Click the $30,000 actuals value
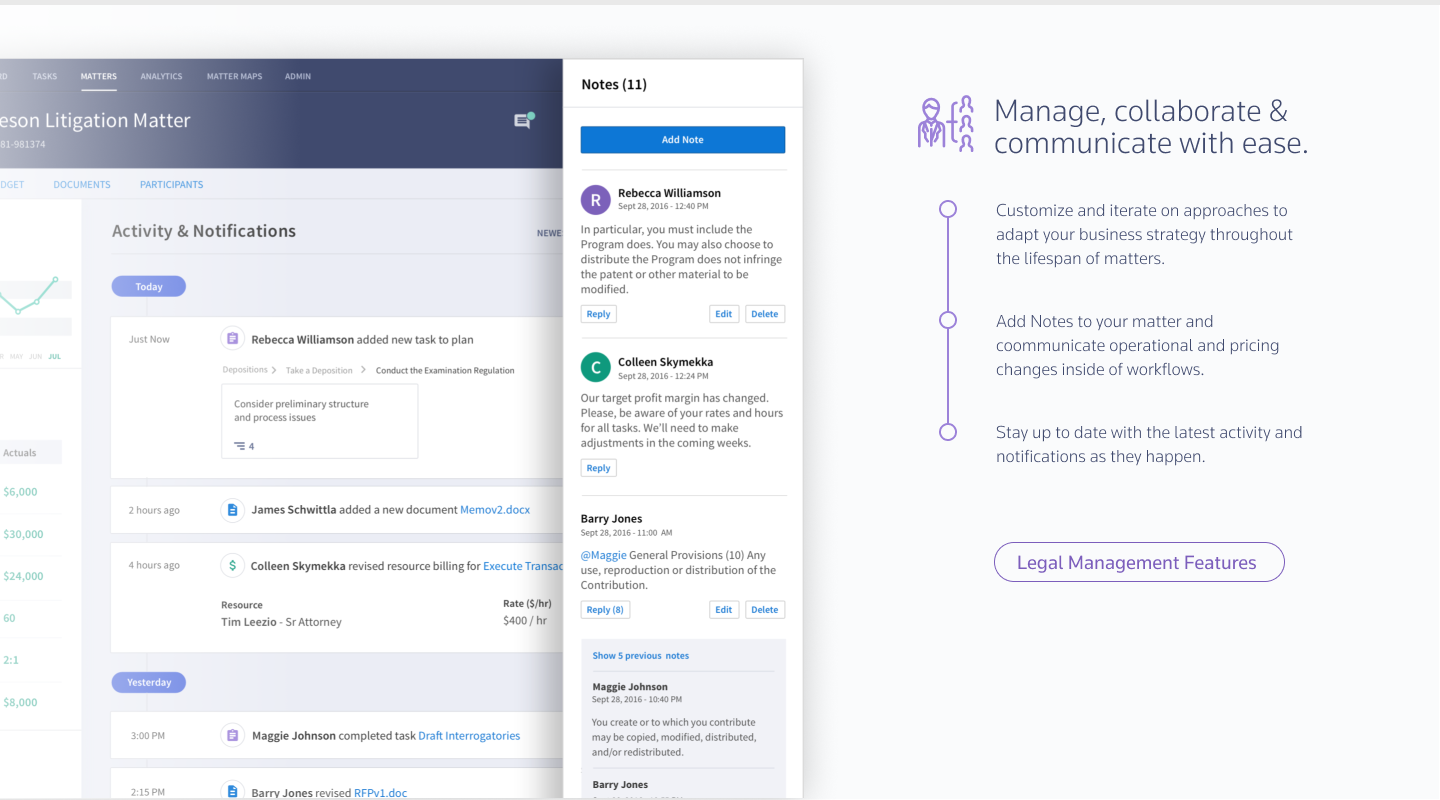 coord(23,534)
